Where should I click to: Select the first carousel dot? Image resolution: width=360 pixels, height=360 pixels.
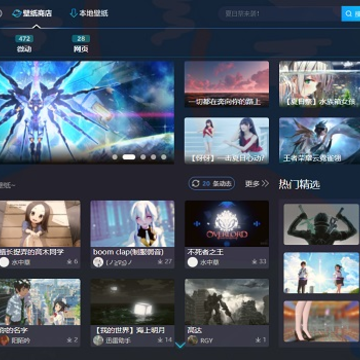tap(115, 157)
